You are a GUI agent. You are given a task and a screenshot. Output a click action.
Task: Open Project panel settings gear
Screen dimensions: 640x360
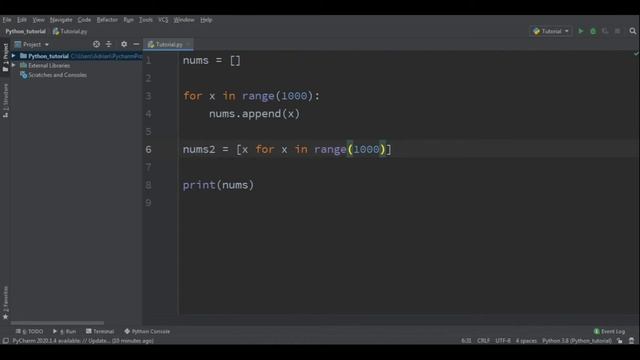tap(124, 44)
